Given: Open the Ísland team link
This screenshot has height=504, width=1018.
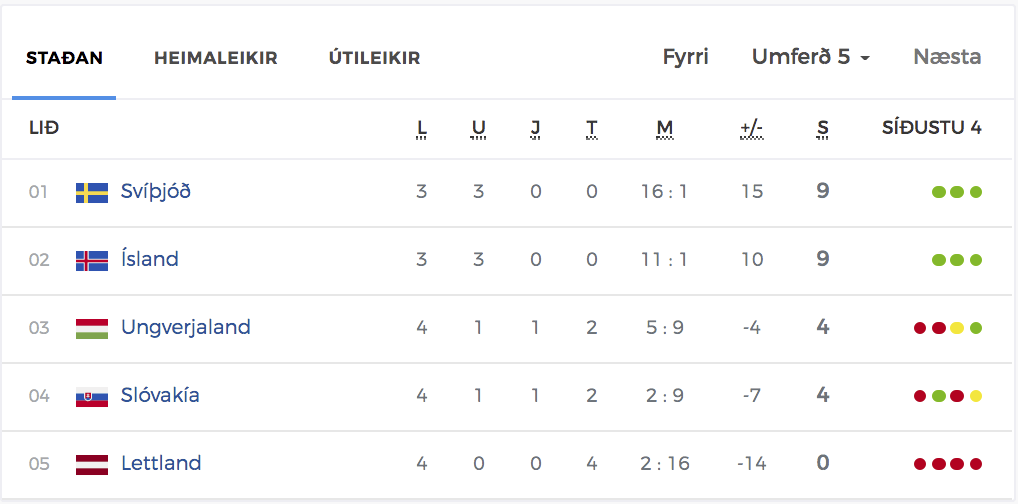Looking at the screenshot, I should (x=149, y=260).
